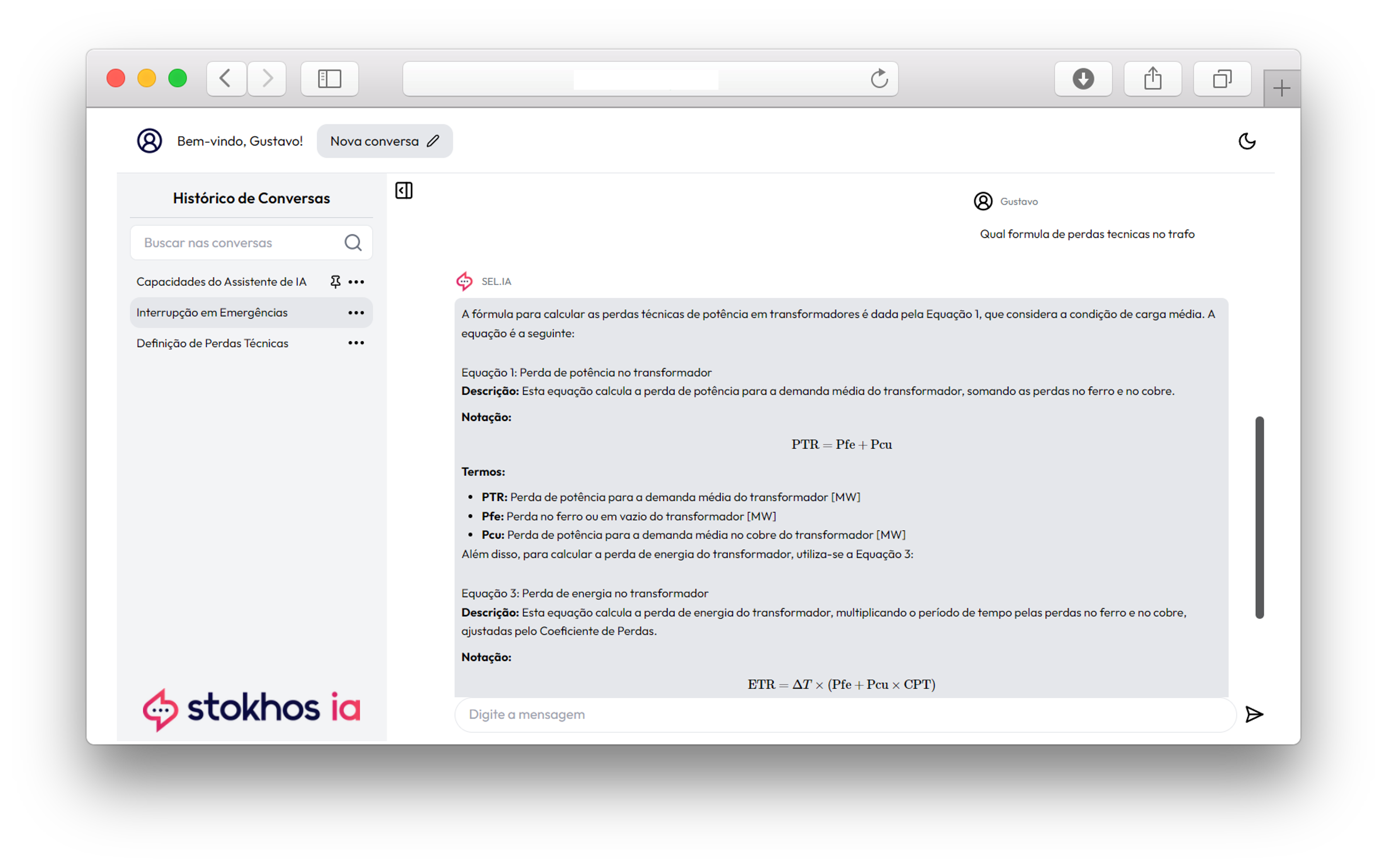Click the send message arrow icon
This screenshot has width=1387, height=868.
click(x=1254, y=714)
